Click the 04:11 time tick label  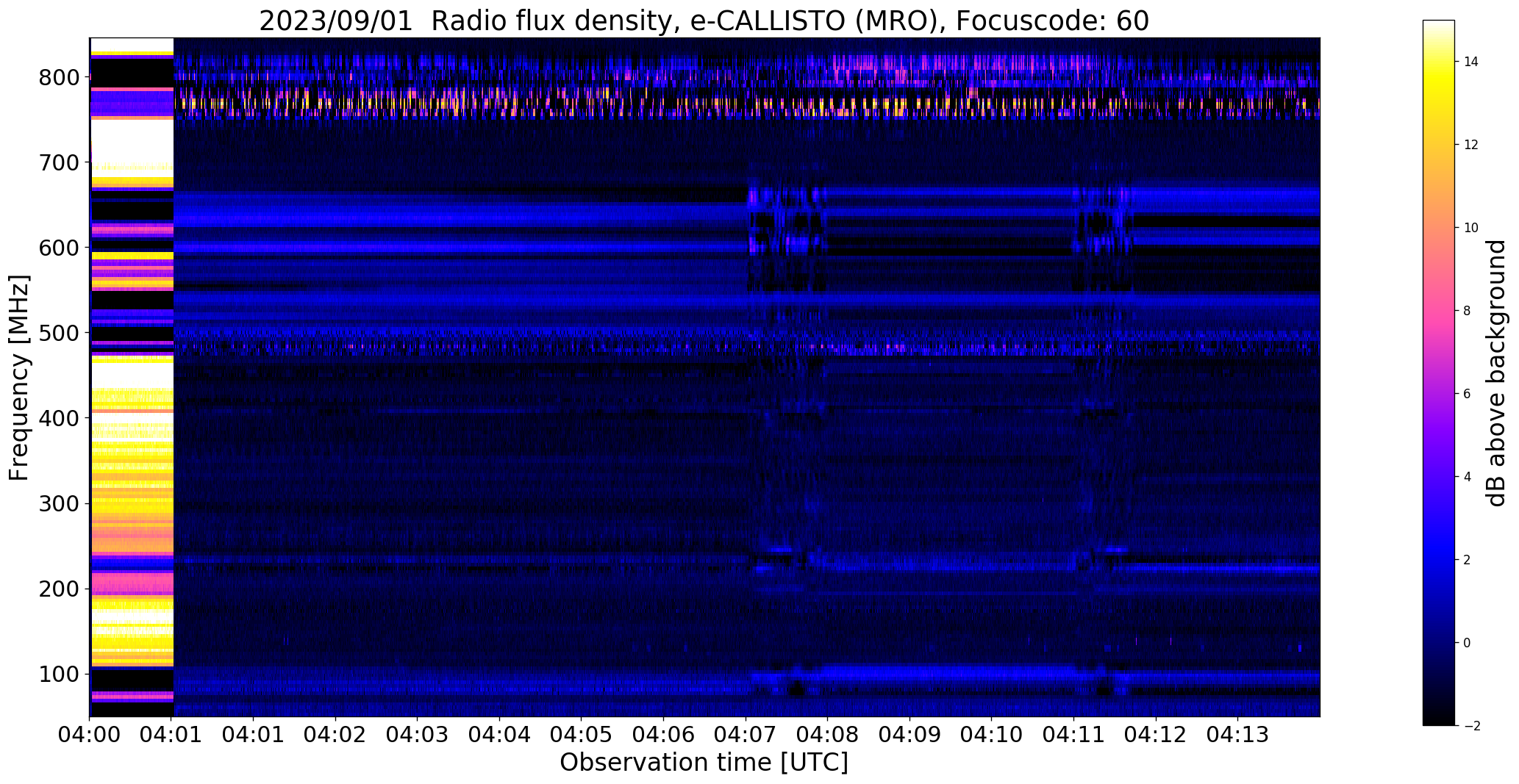(x=1073, y=735)
